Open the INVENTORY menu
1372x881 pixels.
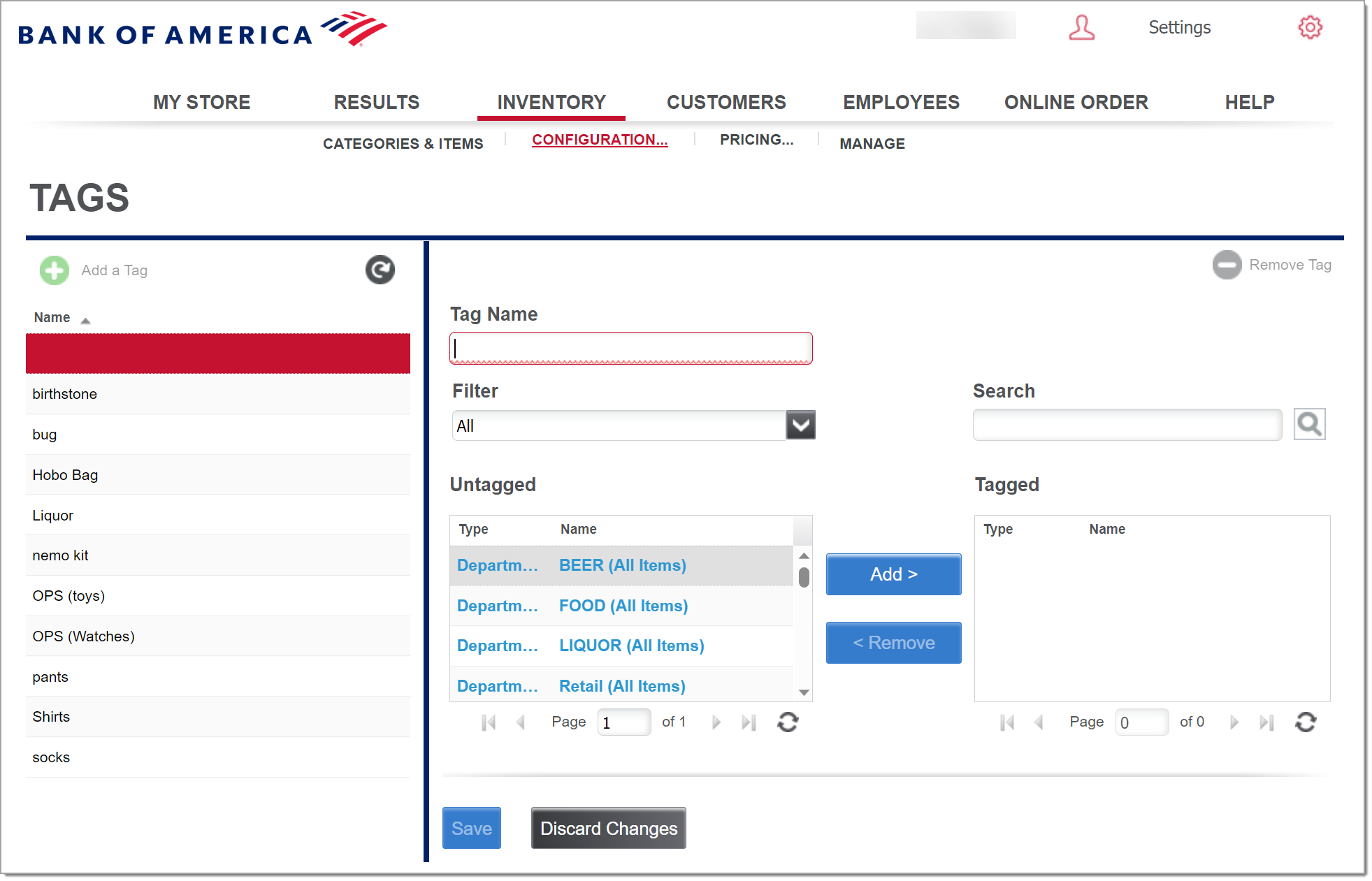551,102
